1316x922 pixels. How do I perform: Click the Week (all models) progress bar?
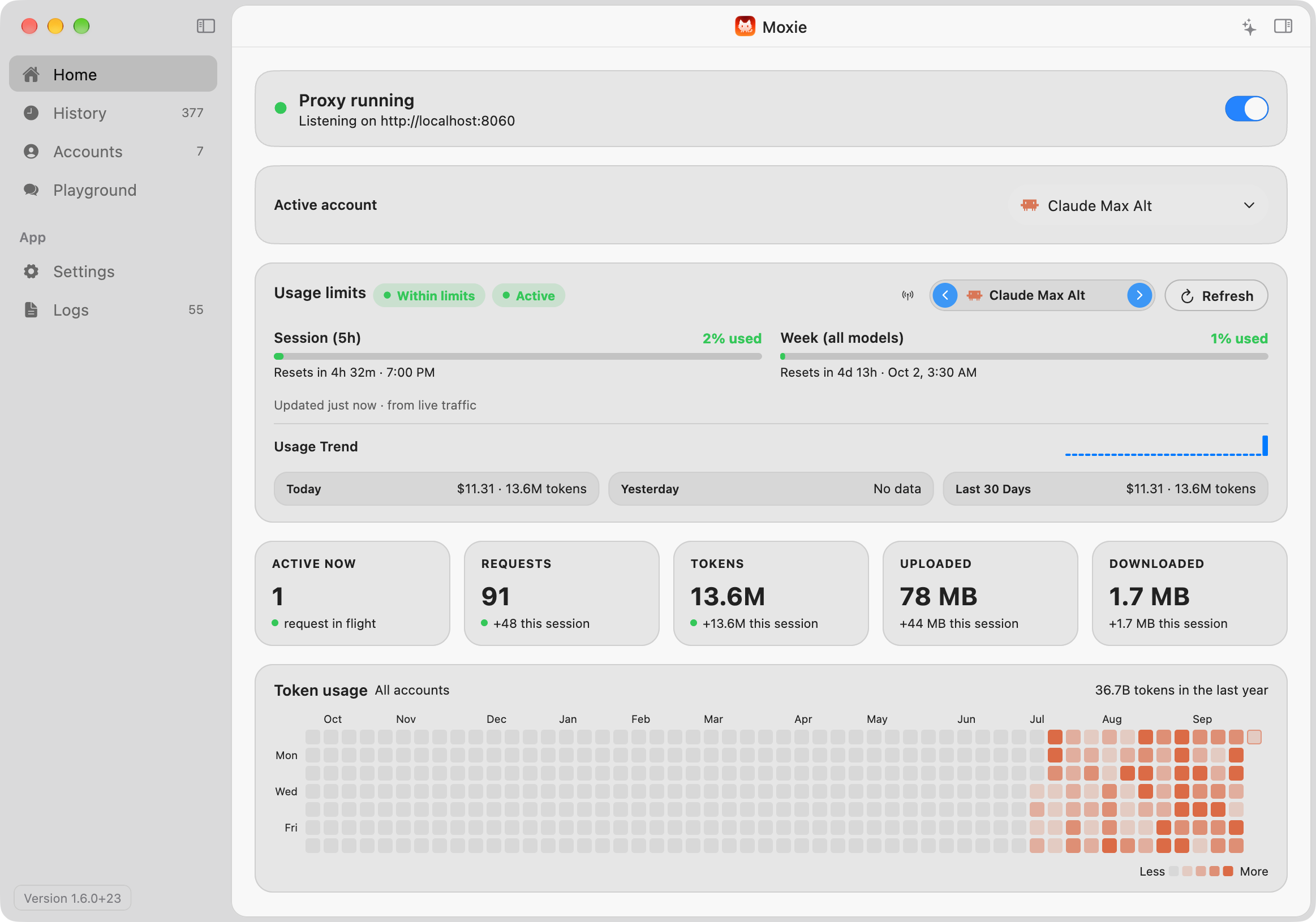click(1023, 356)
